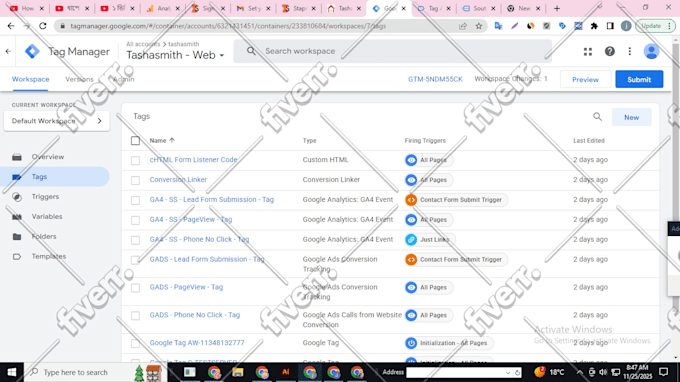Image resolution: width=680 pixels, height=382 pixels.
Task: Go back with Tag Manager back arrow
Action: 8,51
